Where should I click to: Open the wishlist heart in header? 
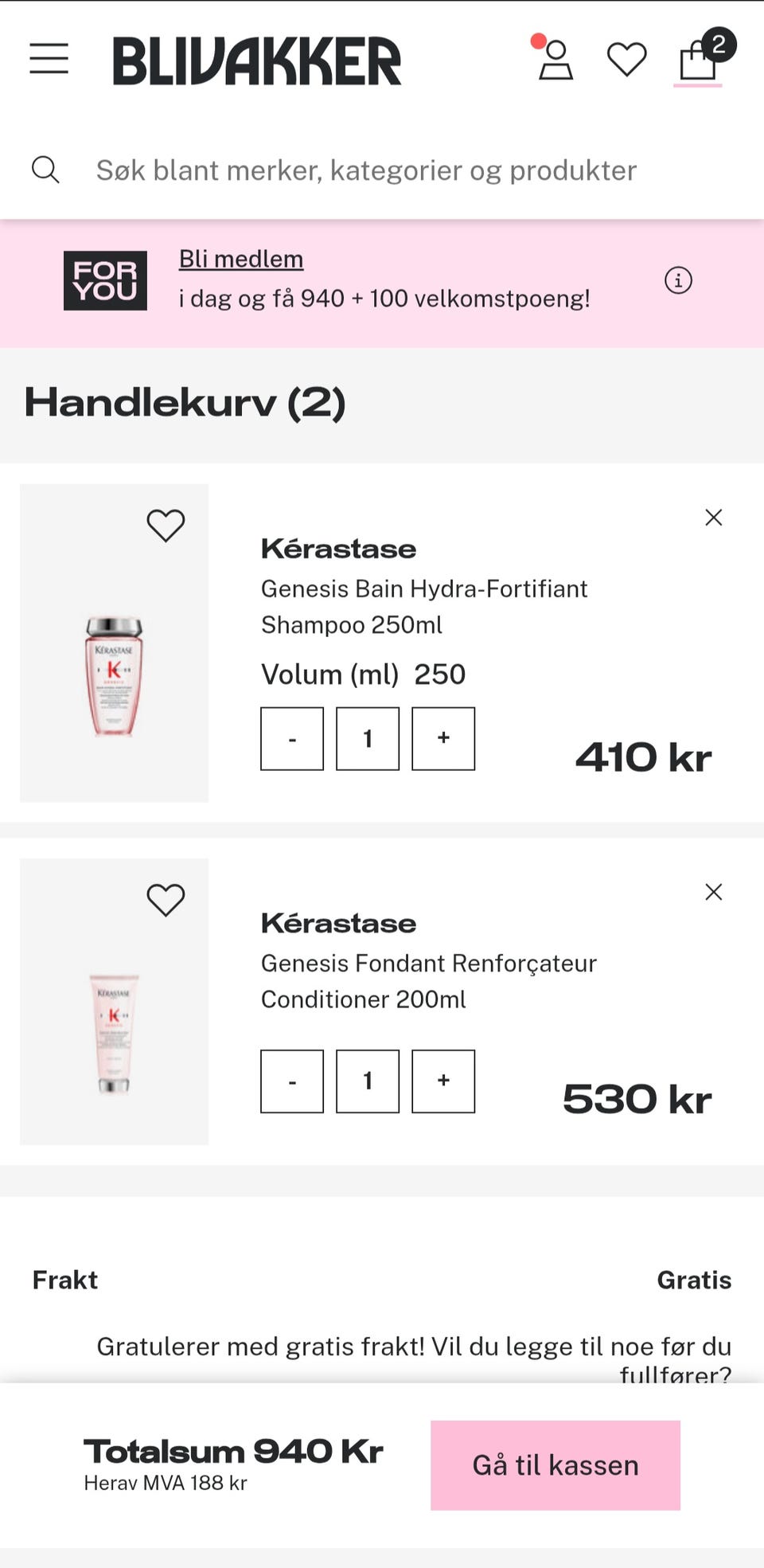pos(626,61)
